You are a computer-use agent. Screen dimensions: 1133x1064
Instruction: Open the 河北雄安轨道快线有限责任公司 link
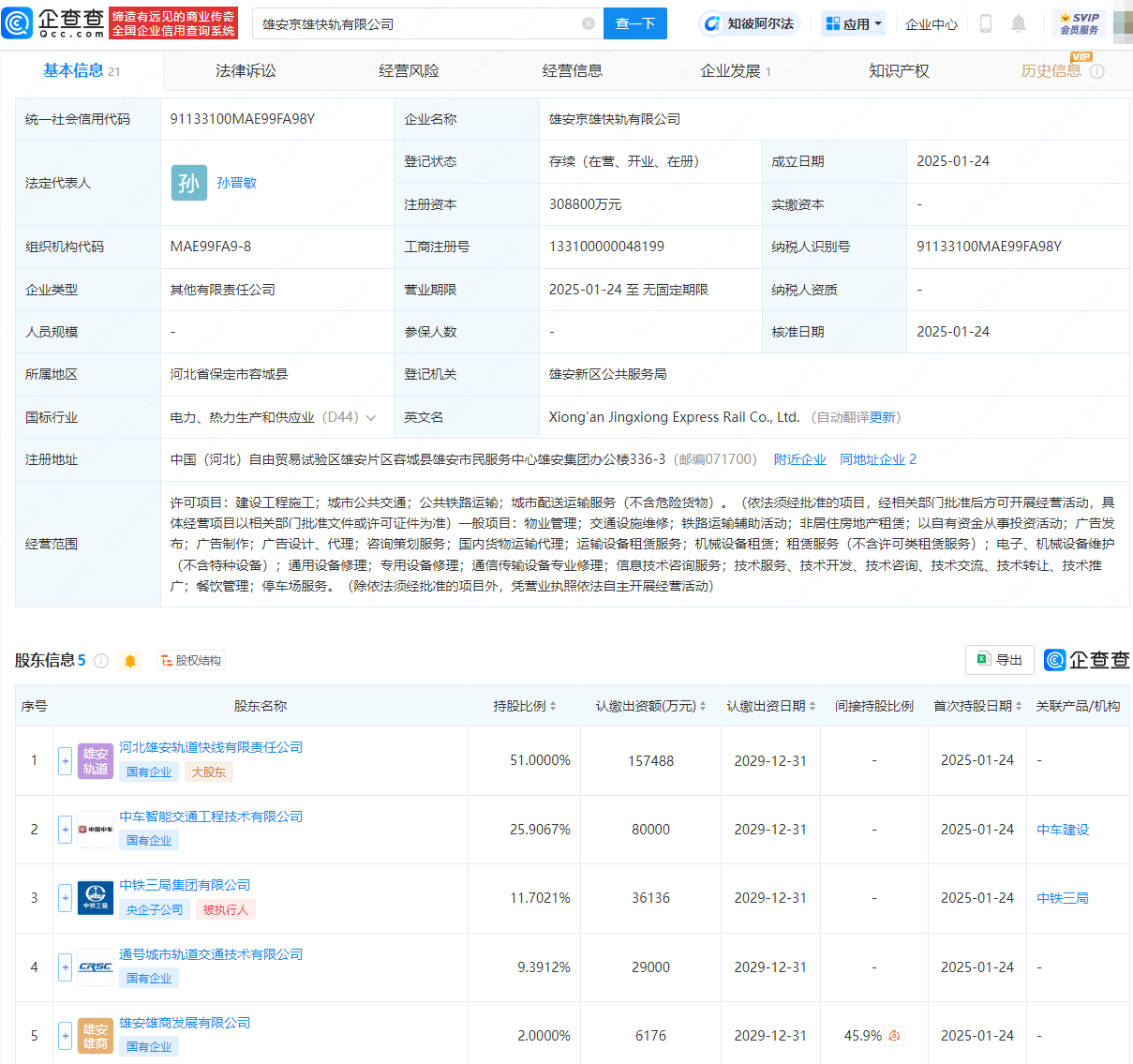coord(211,747)
